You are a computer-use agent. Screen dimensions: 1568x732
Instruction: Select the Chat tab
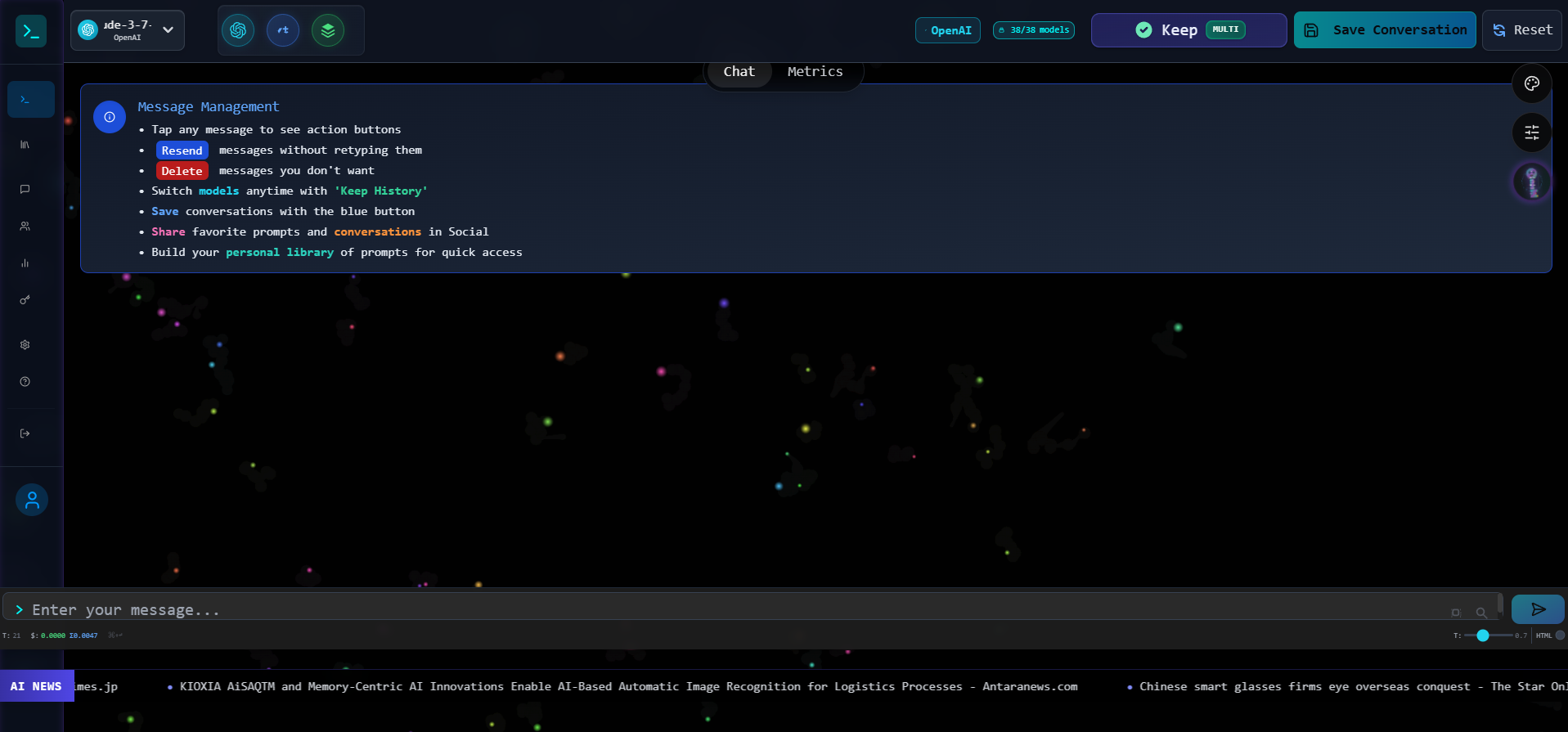(x=739, y=72)
